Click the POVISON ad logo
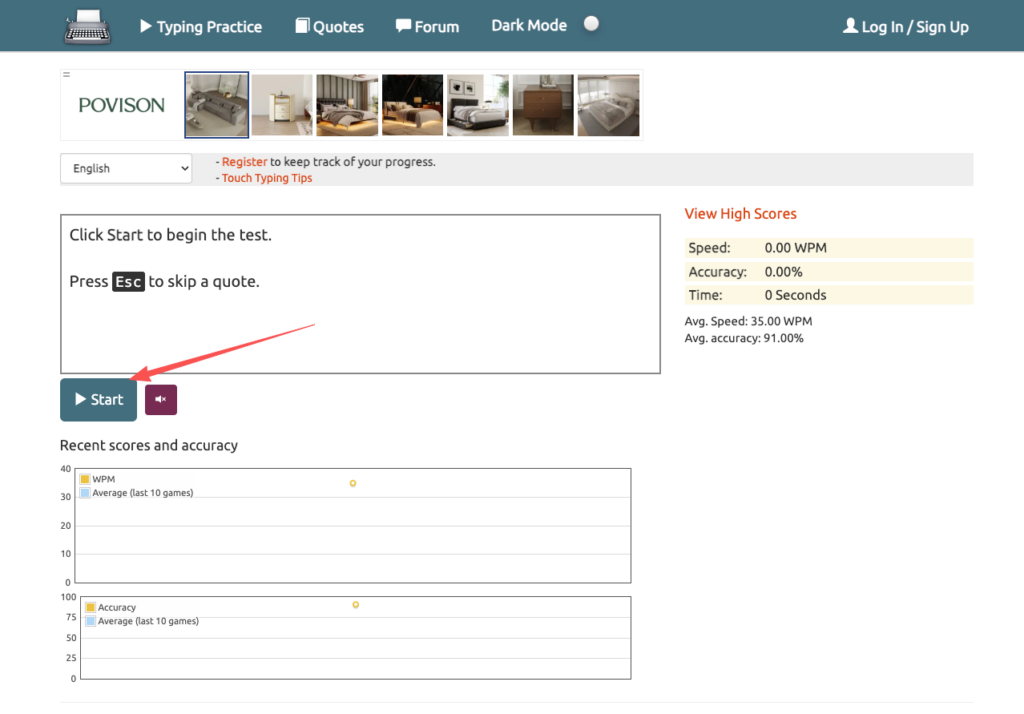This screenshot has height=714, width=1024. coord(121,105)
